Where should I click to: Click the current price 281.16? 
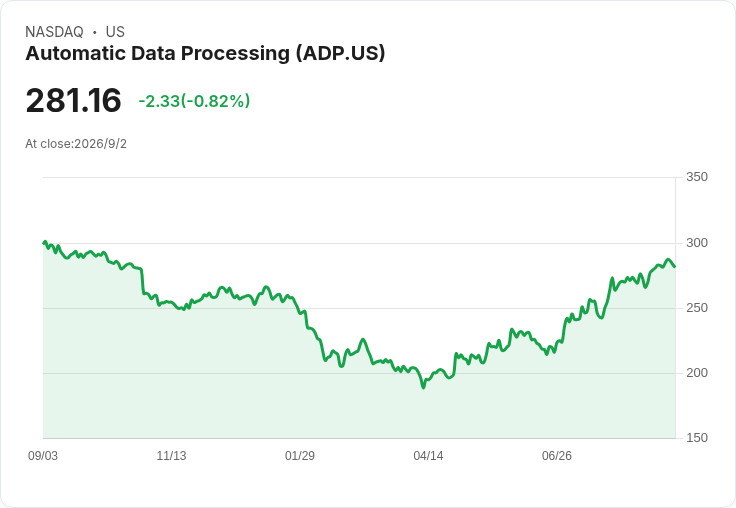(73, 100)
